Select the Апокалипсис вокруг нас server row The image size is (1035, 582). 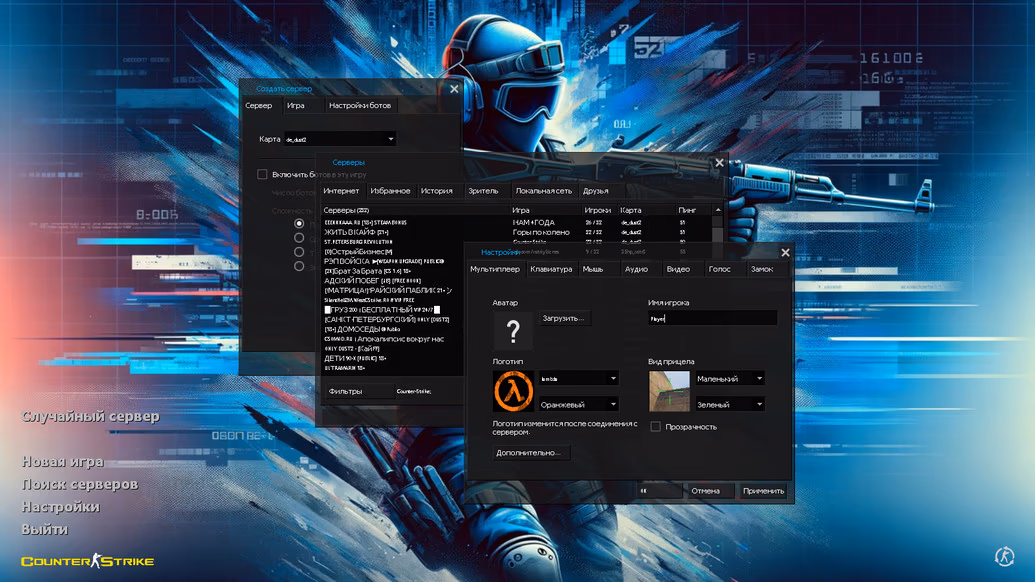pyautogui.click(x=391, y=339)
